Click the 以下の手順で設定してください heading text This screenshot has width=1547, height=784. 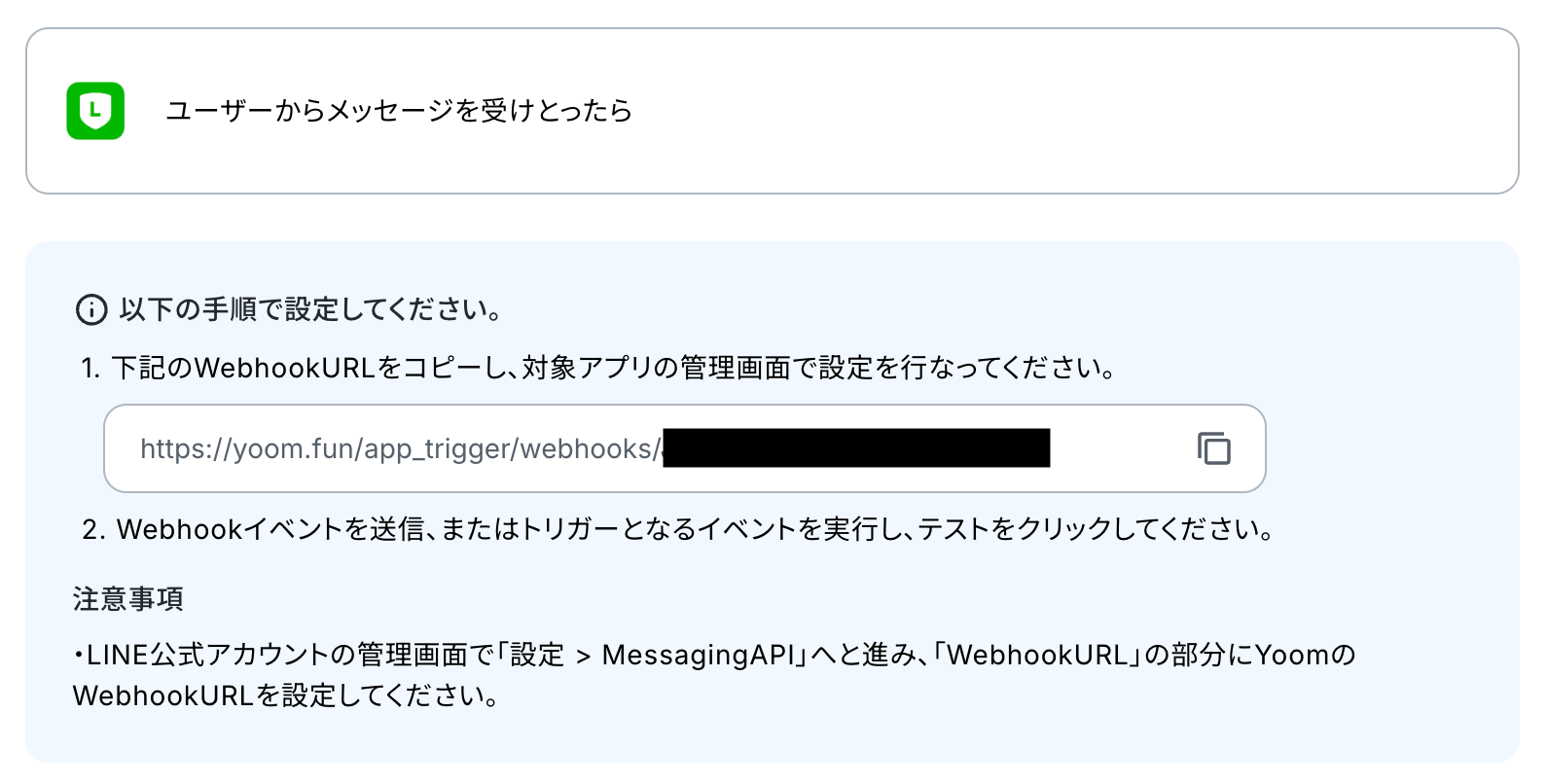[311, 309]
